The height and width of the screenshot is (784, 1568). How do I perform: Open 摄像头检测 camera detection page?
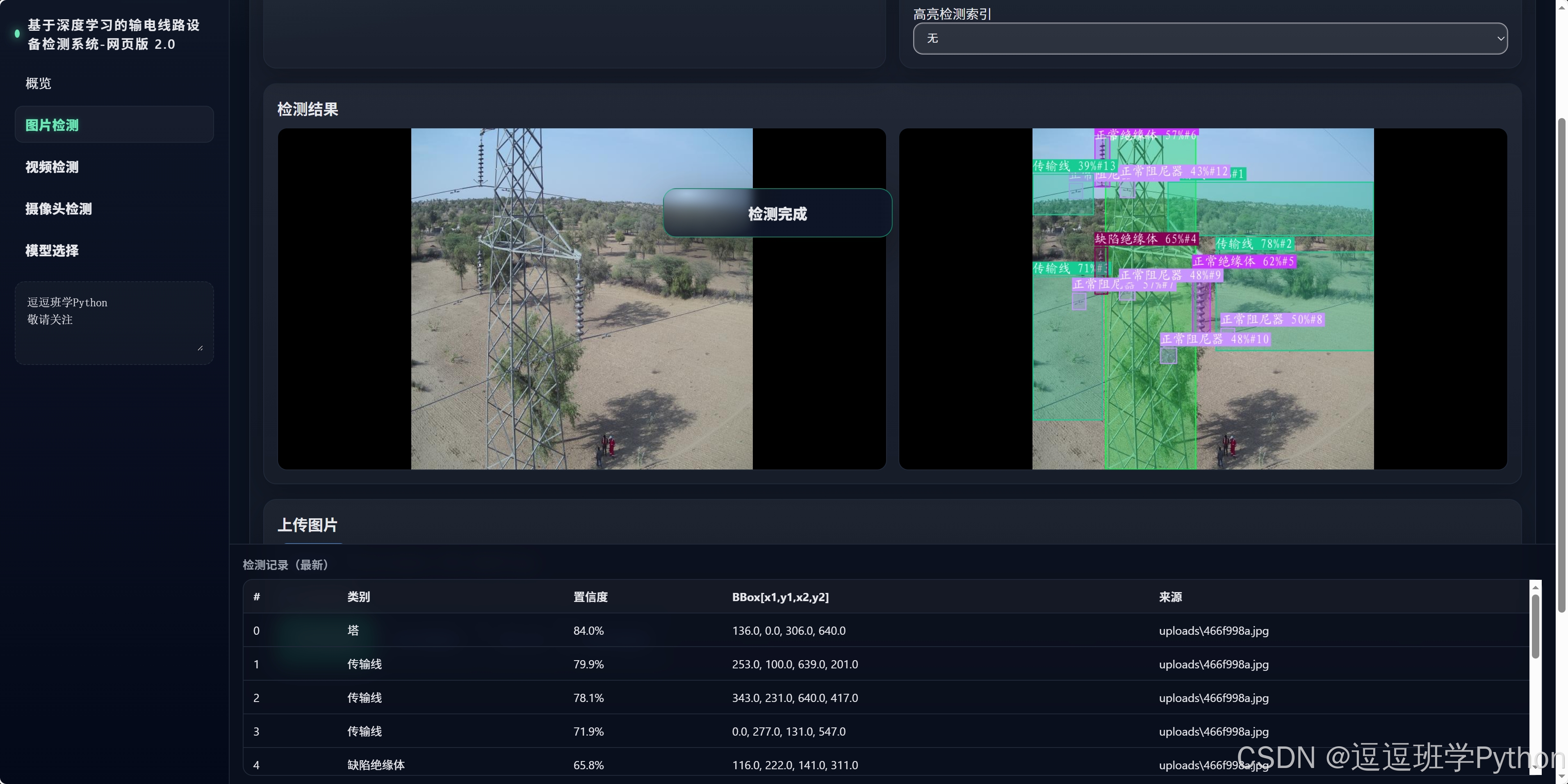coord(59,209)
